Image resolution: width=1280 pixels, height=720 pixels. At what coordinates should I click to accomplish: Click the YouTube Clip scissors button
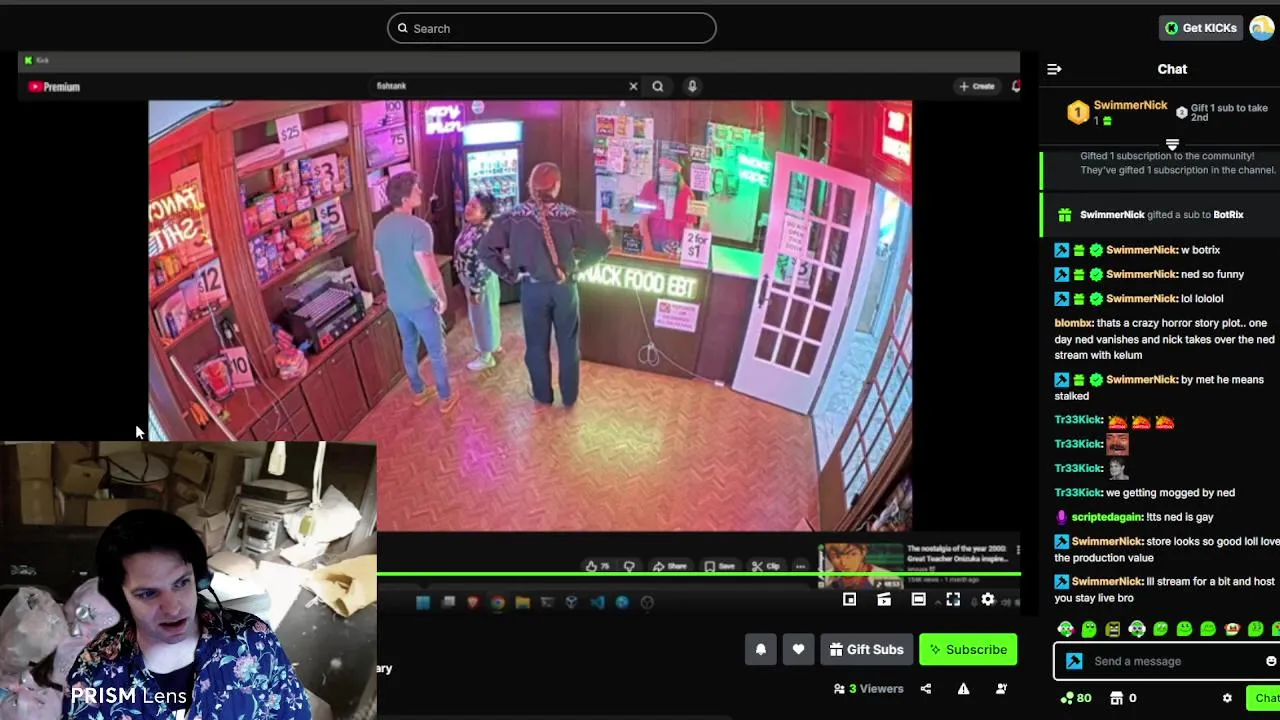[x=768, y=566]
